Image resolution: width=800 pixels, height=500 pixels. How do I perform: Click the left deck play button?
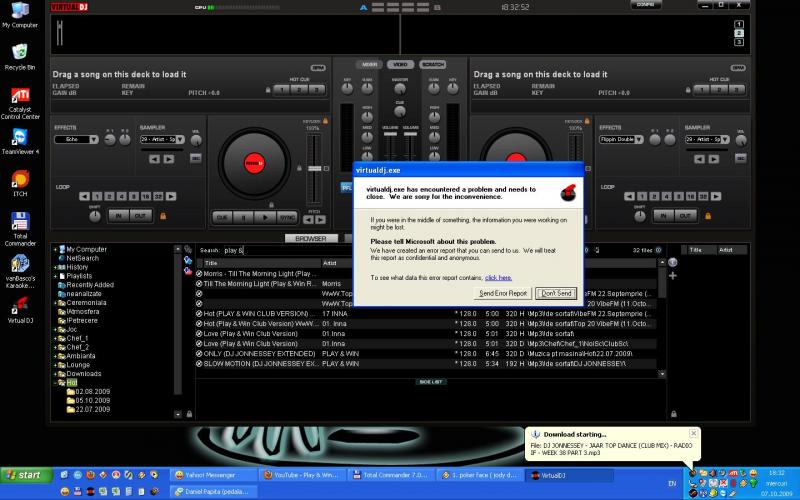tap(265, 217)
